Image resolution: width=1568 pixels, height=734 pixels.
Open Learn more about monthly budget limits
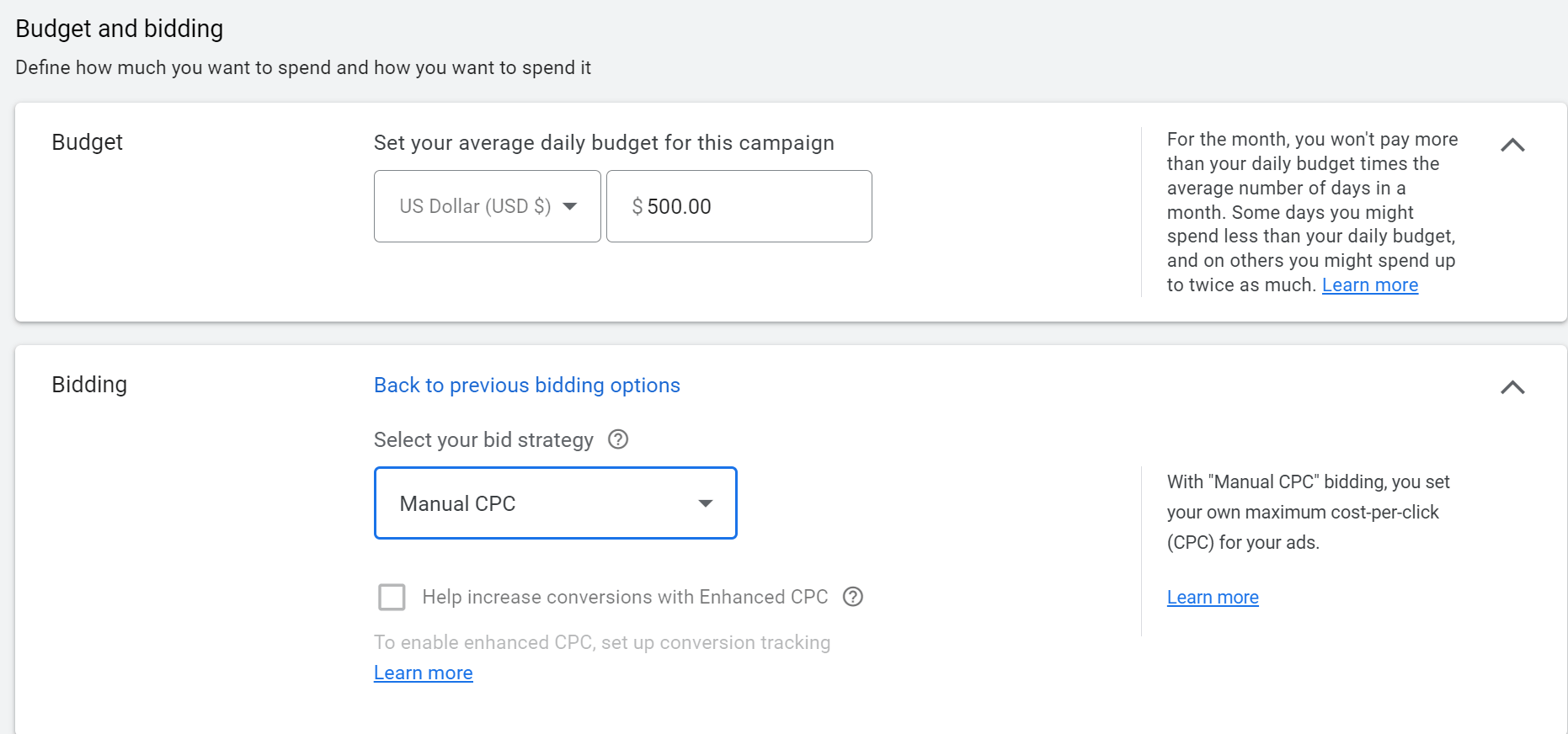click(1370, 285)
